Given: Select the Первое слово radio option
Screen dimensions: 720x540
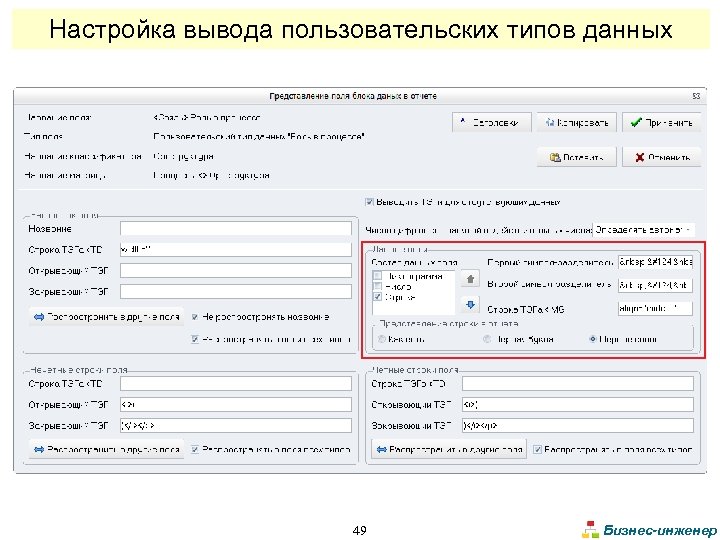Looking at the screenshot, I should [x=593, y=339].
